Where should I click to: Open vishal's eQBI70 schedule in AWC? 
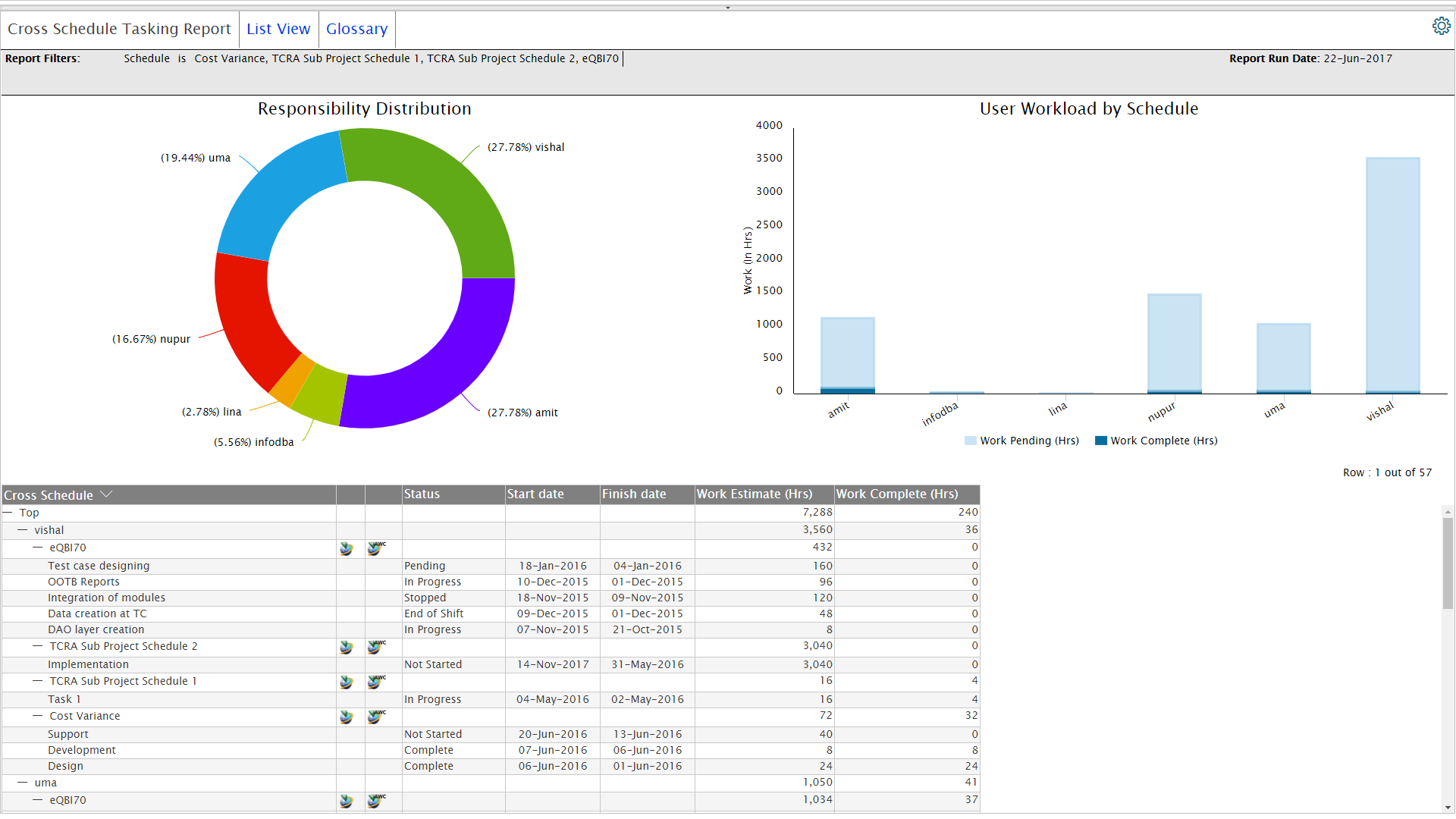click(x=376, y=548)
